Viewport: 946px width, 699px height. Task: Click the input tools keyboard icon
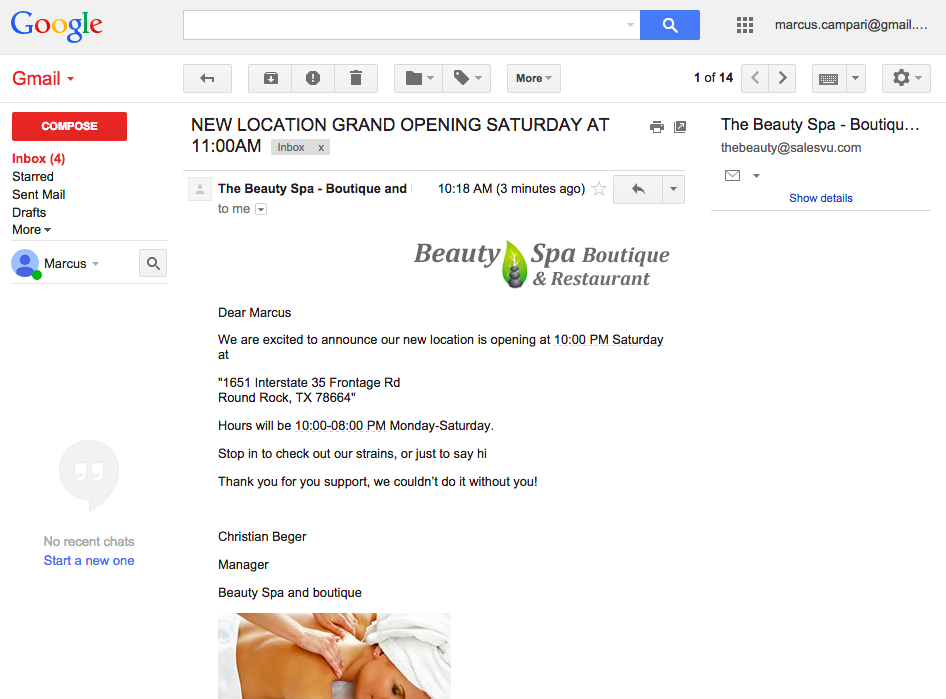click(829, 78)
